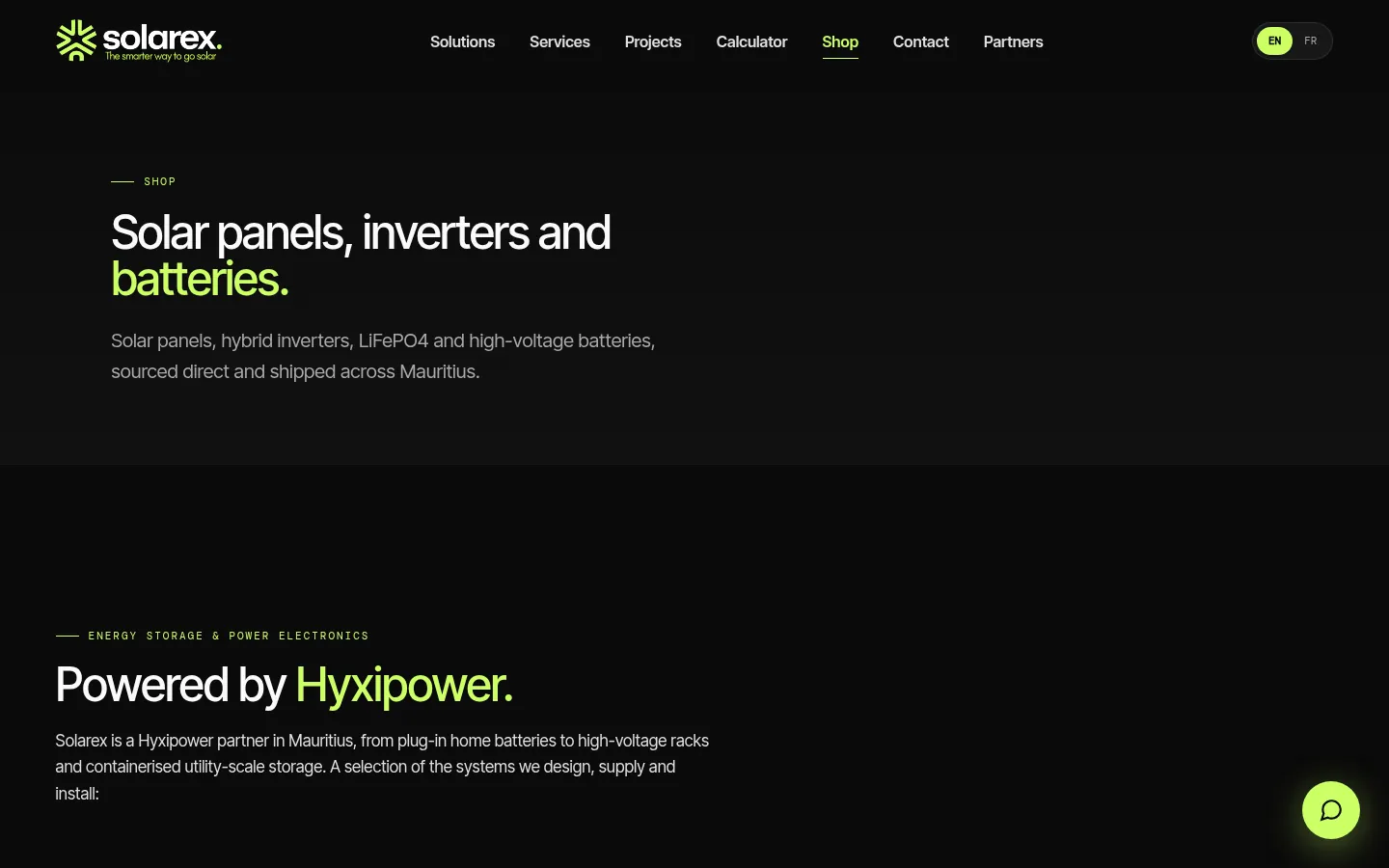This screenshot has width=1389, height=868.
Task: Open the Solutions menu item
Action: 462,41
